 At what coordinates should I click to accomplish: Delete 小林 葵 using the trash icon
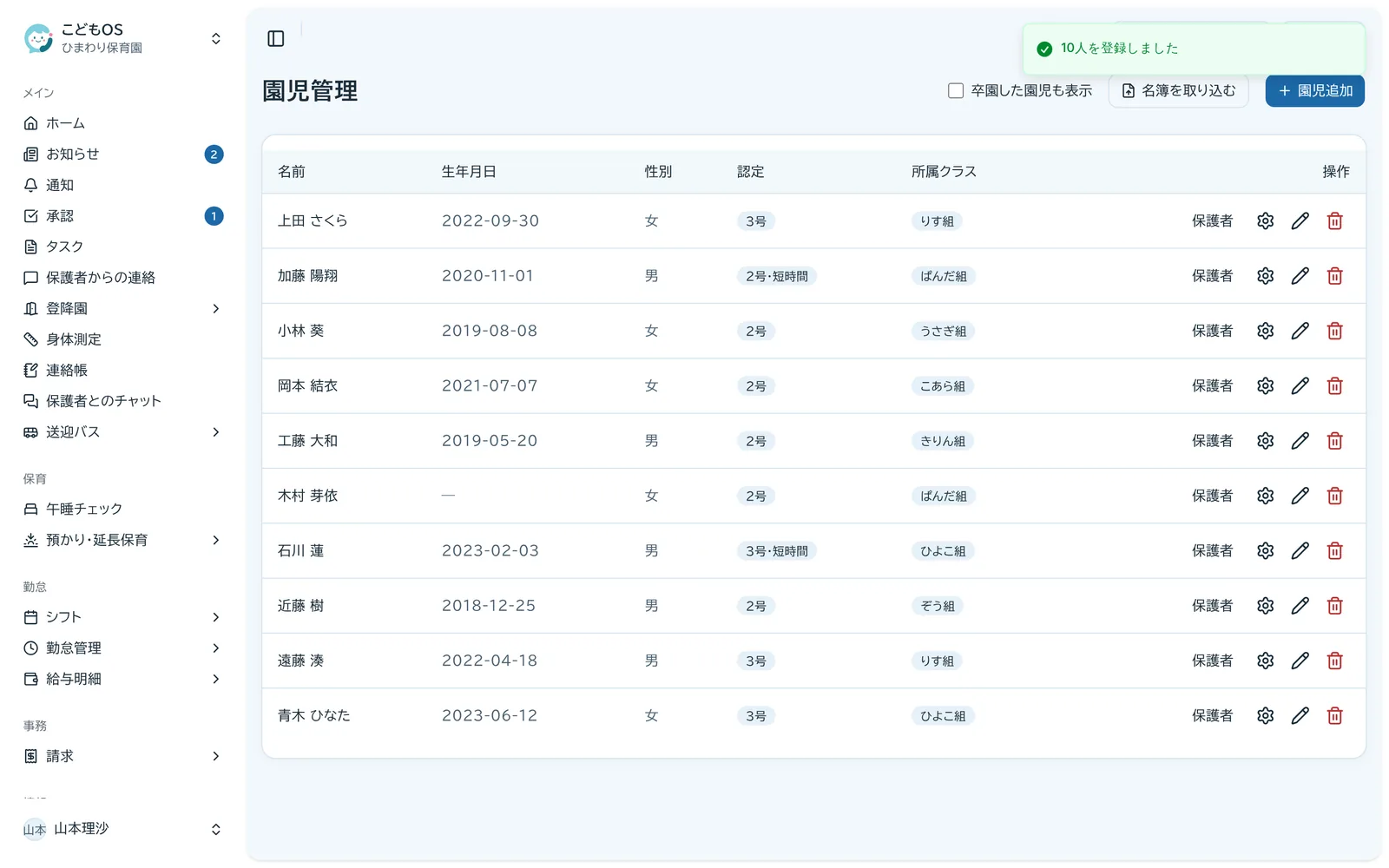click(1335, 331)
